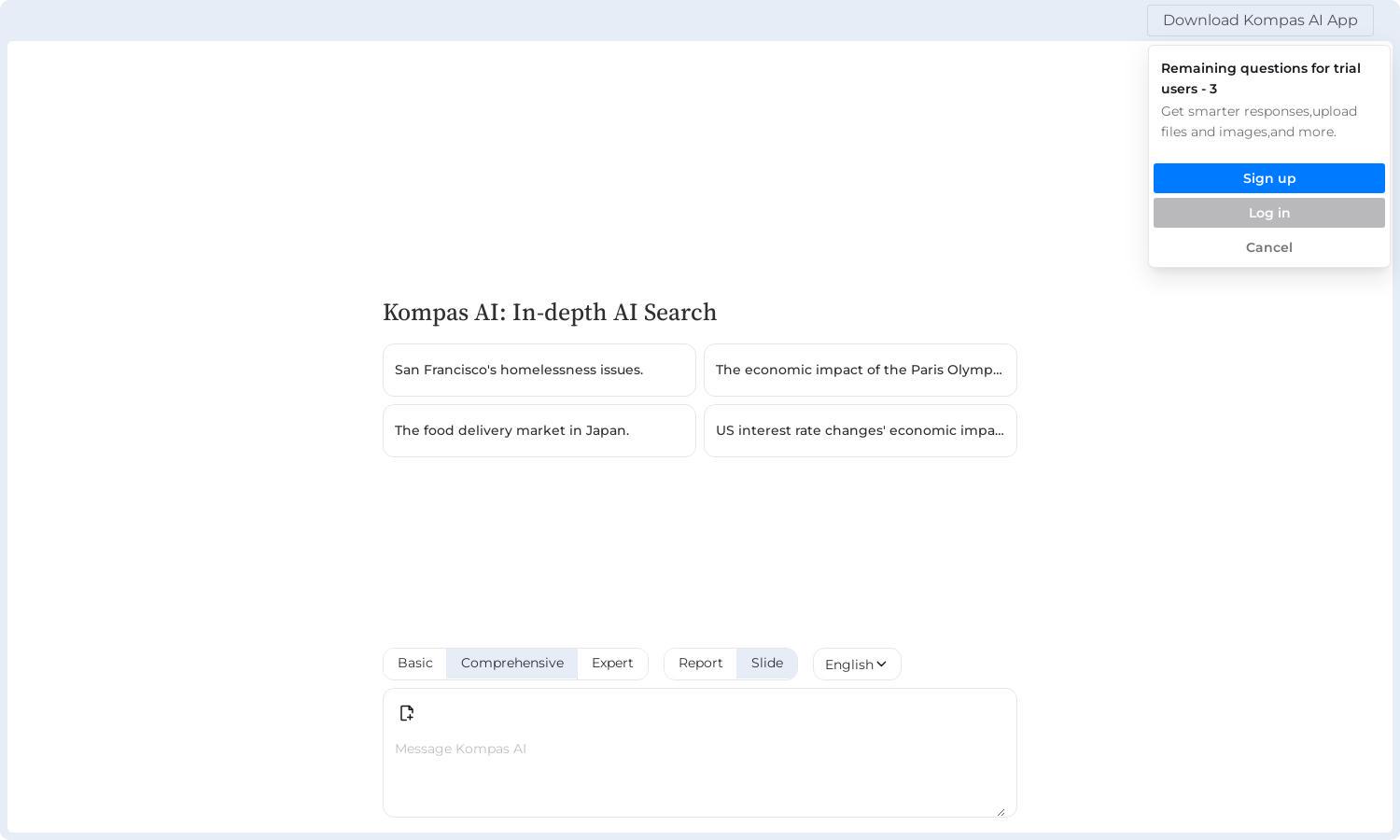This screenshot has height=840, width=1400.
Task: Click the Kompas AI: In-depth AI Search heading
Action: [550, 313]
